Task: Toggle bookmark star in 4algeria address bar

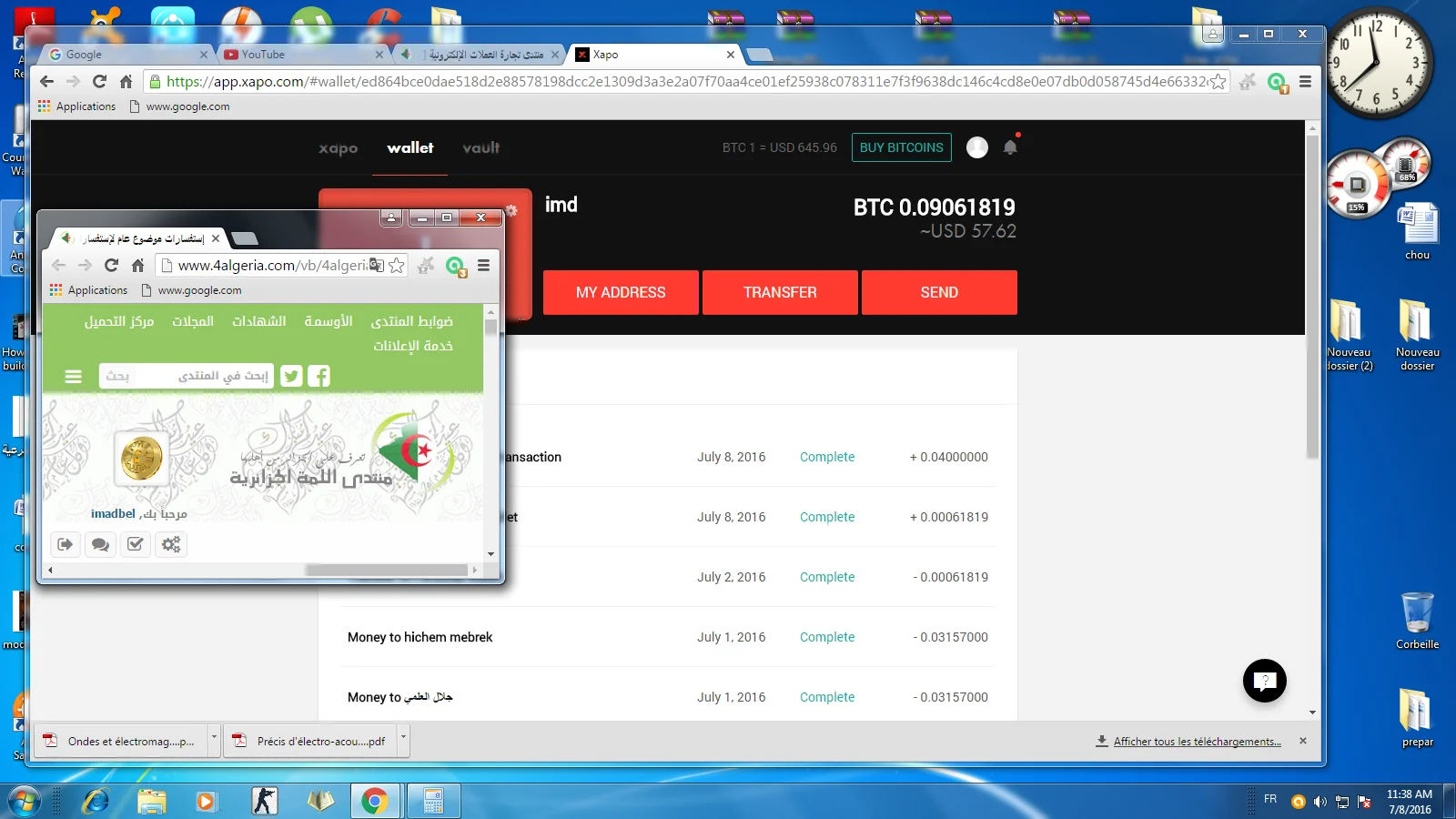Action: click(397, 266)
